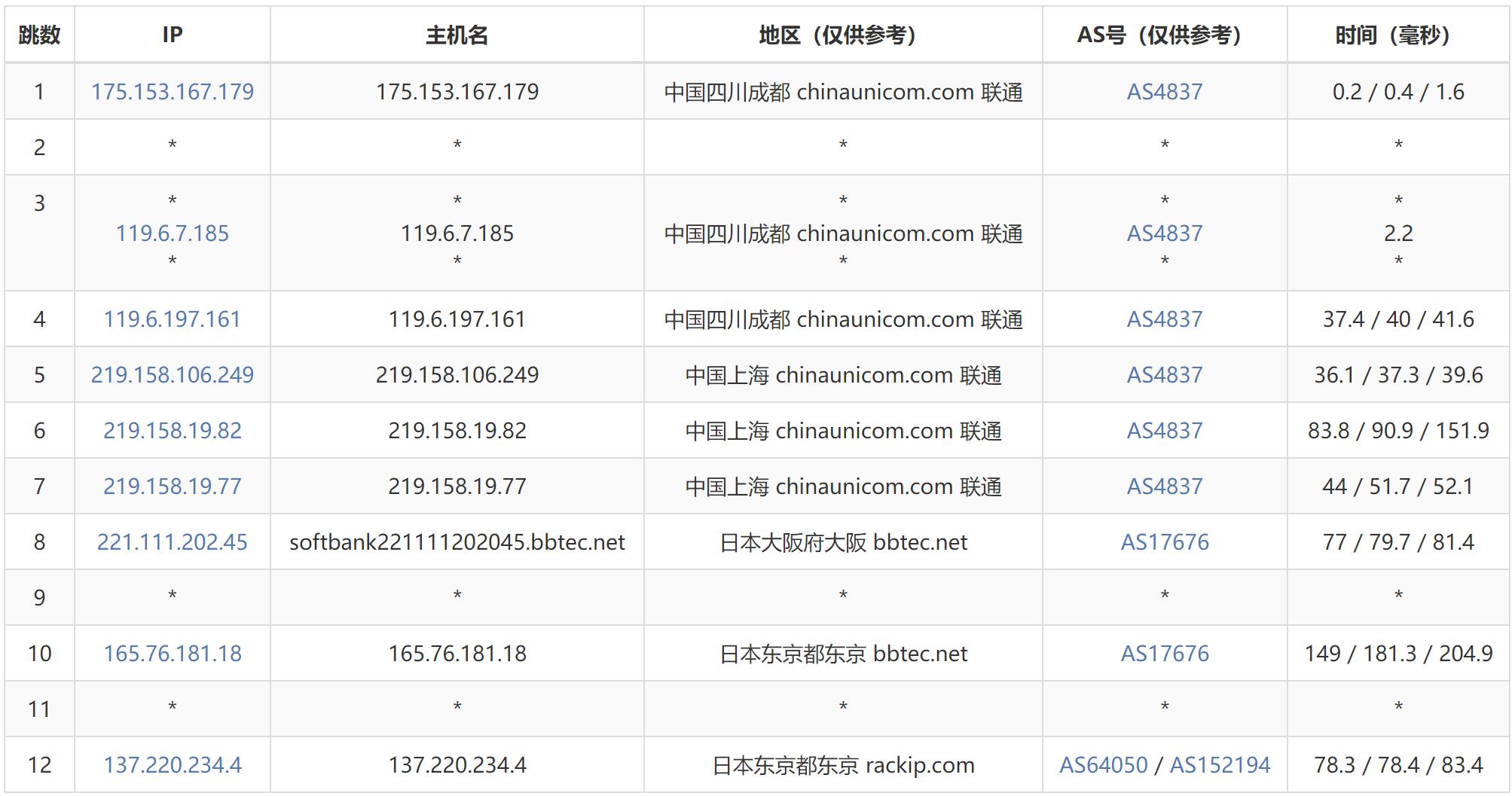Click time value 0.2 / 0.4 / 1.6
This screenshot has height=796, width=1512.
click(x=1398, y=92)
